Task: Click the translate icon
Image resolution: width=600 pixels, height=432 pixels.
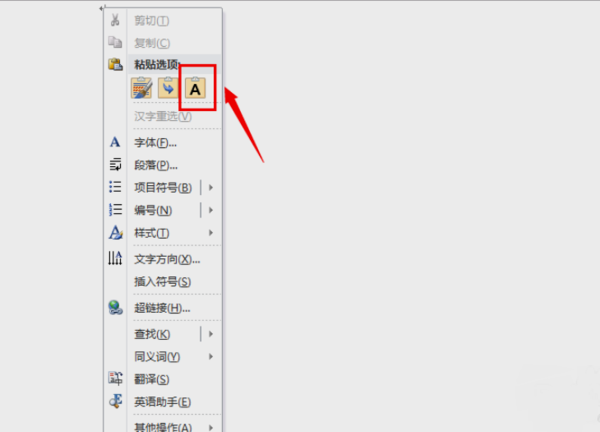Action: point(115,378)
